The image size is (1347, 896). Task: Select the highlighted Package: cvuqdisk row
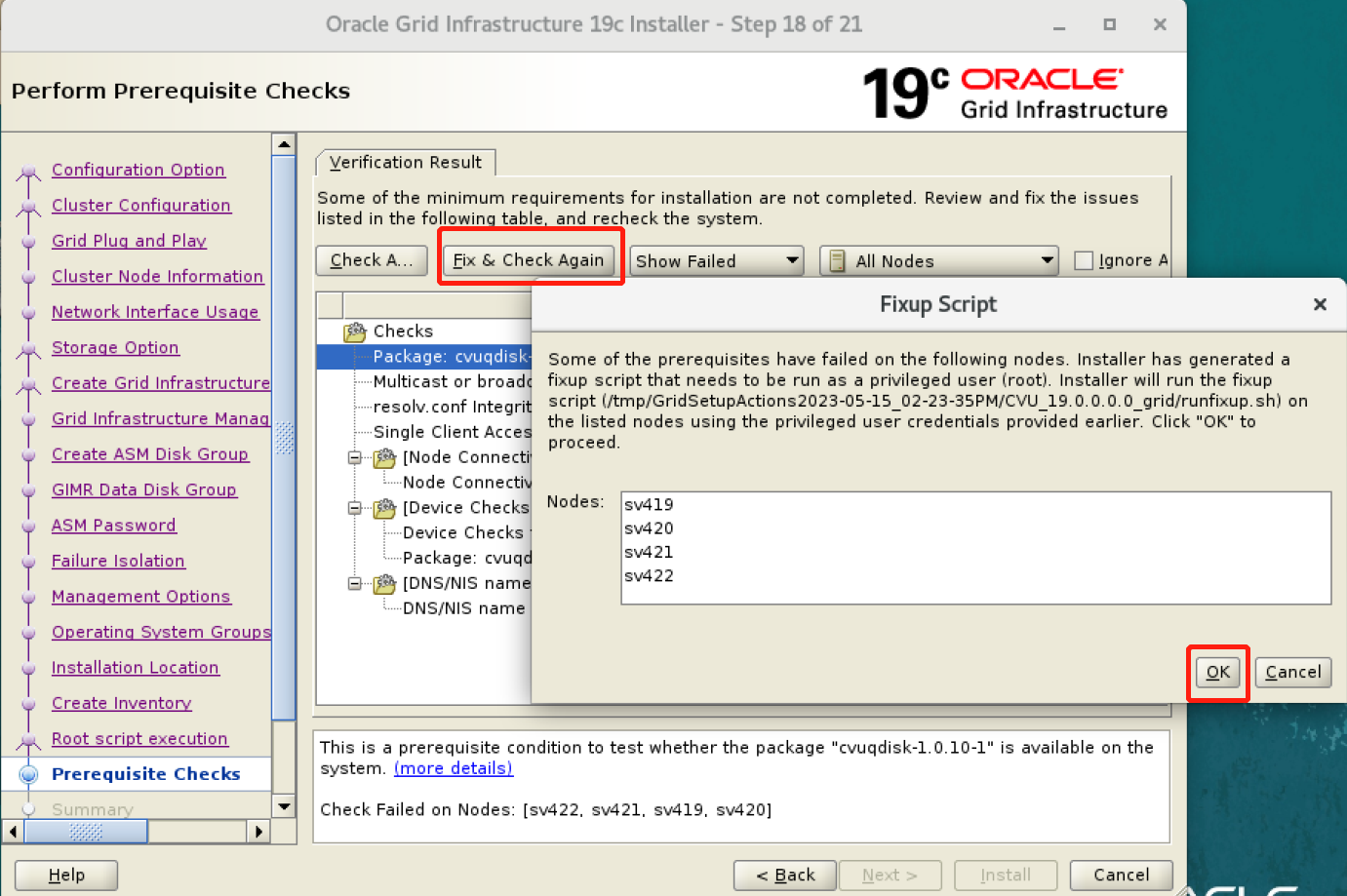pos(424,357)
